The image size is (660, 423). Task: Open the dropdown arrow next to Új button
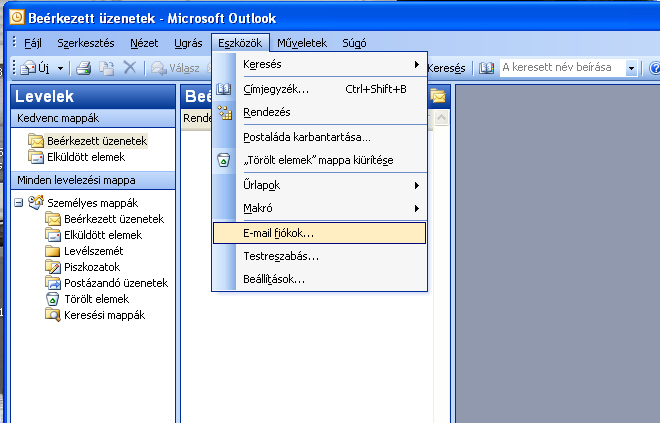[x=61, y=68]
